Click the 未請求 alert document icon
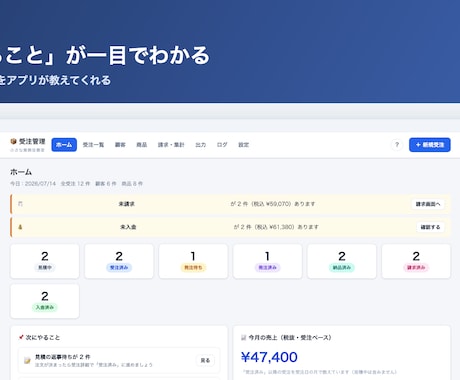Screen dimensions: 460x380 (20, 204)
